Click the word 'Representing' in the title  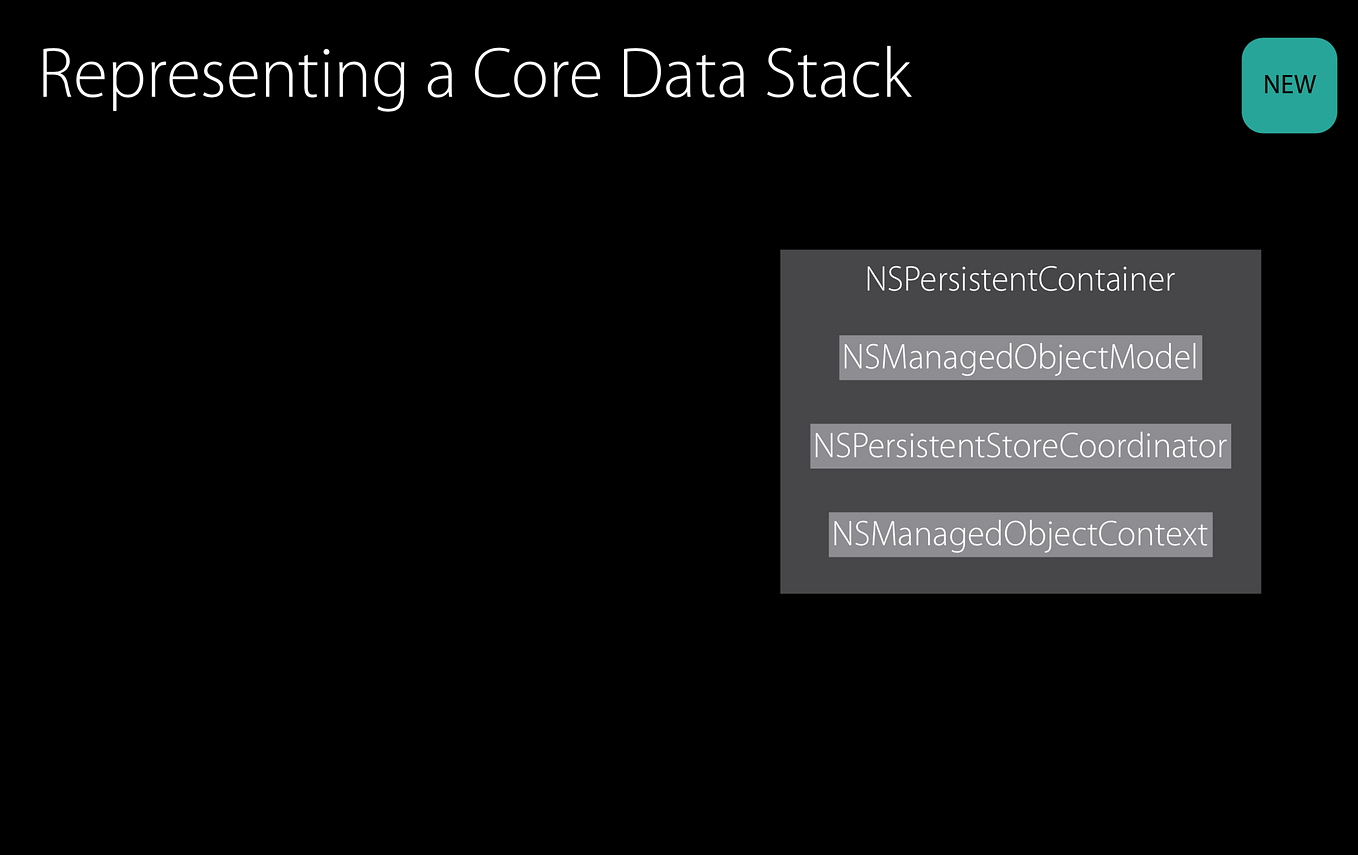[x=222, y=75]
